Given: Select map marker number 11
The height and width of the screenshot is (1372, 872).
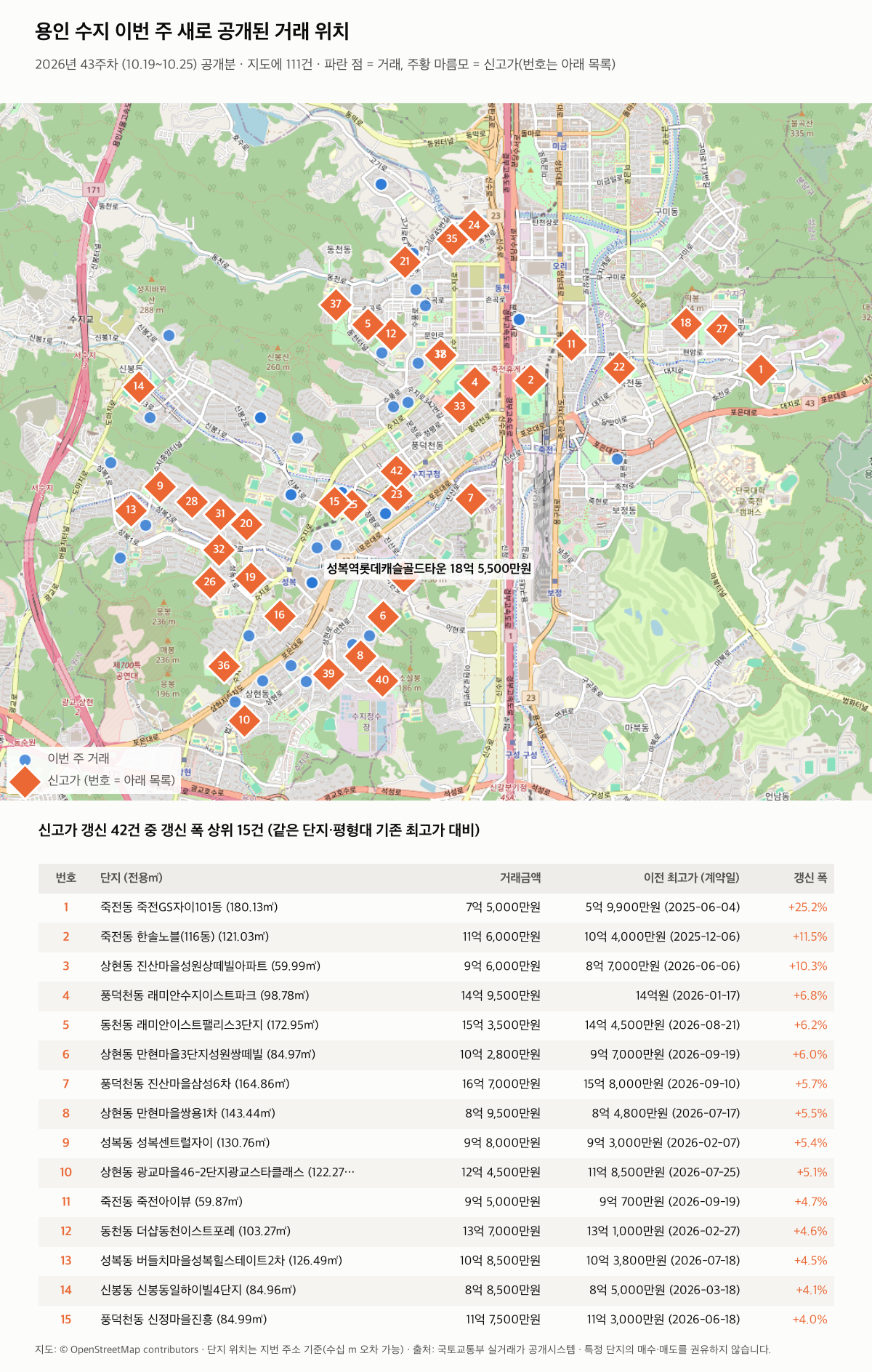Looking at the screenshot, I should [571, 344].
